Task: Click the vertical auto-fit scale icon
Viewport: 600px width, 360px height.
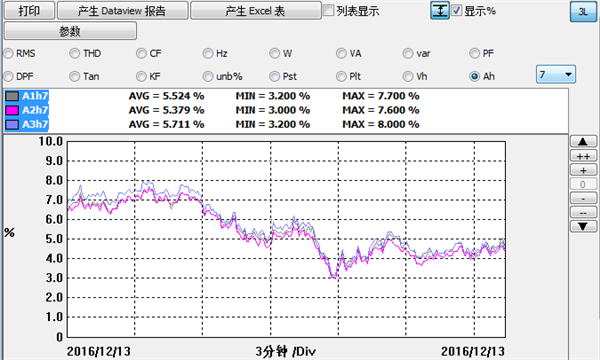Action: 440,11
